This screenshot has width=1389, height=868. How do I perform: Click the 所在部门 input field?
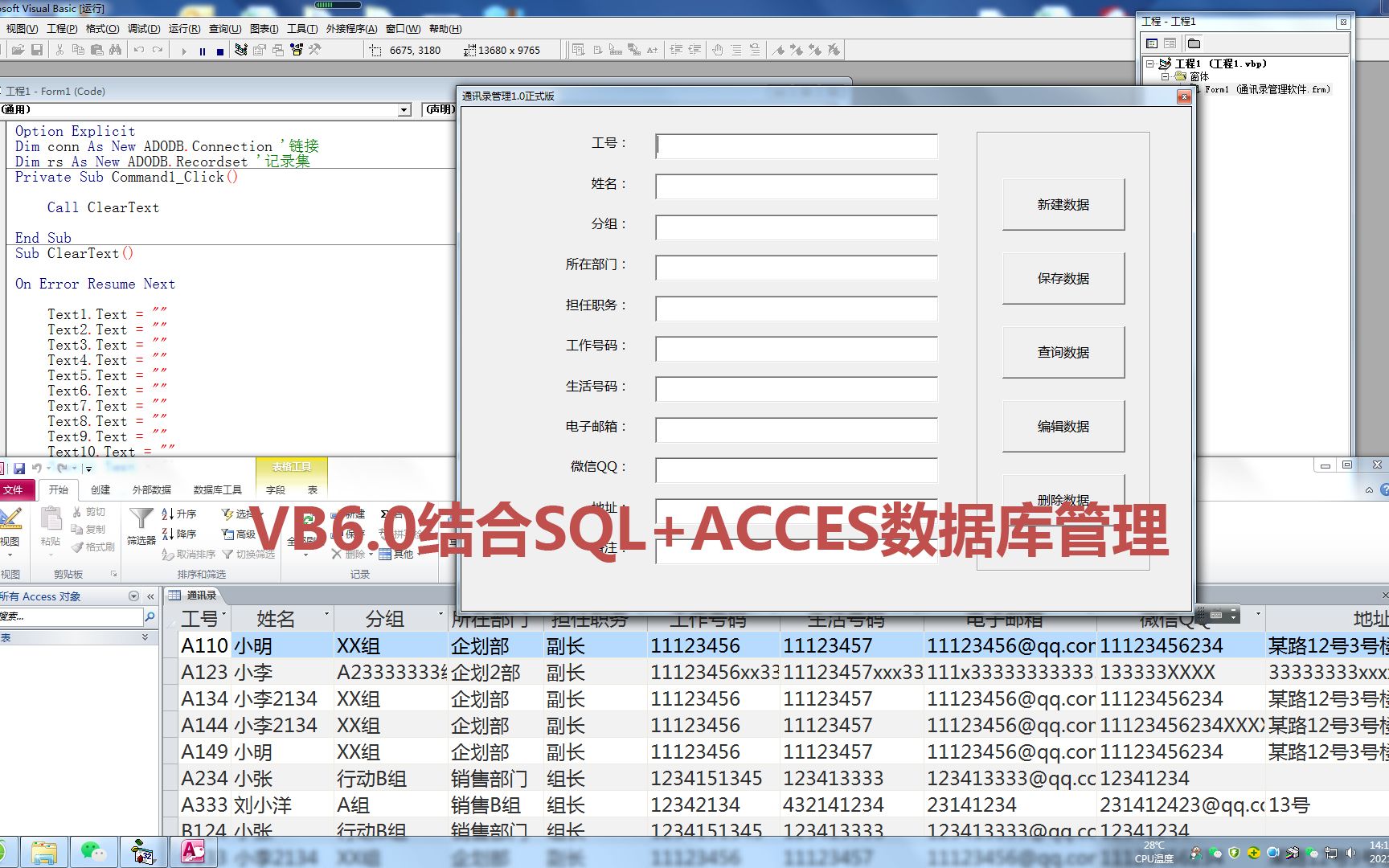pyautogui.click(x=797, y=268)
